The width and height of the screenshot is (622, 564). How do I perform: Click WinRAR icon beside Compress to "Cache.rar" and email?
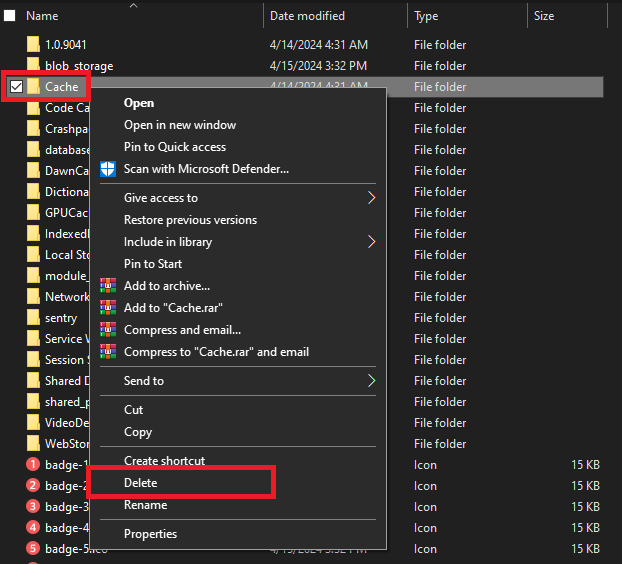coord(108,351)
